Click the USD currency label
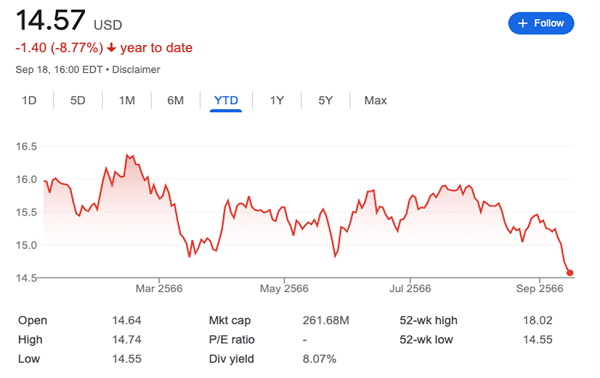The width and height of the screenshot is (600, 378). (x=108, y=25)
